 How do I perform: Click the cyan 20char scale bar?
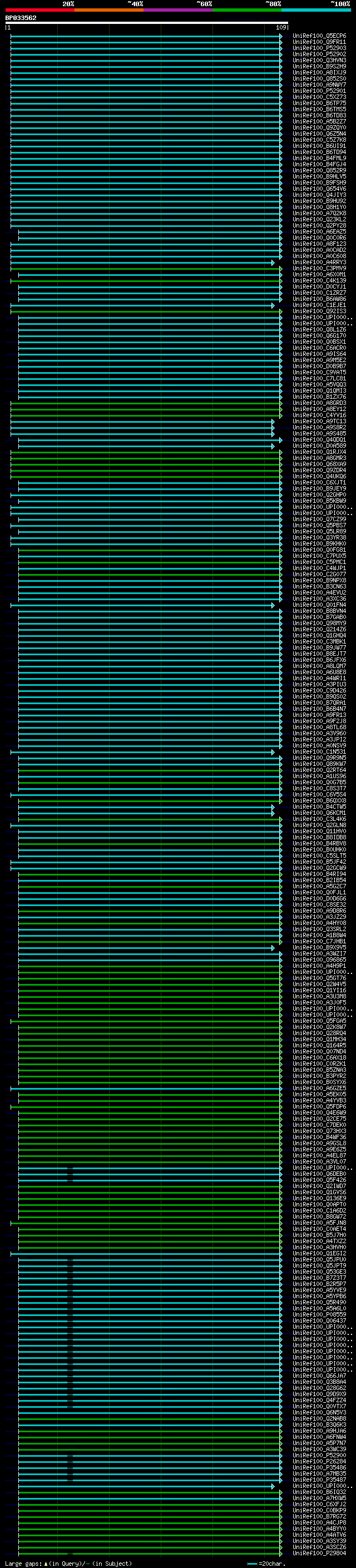[x=252, y=1564]
